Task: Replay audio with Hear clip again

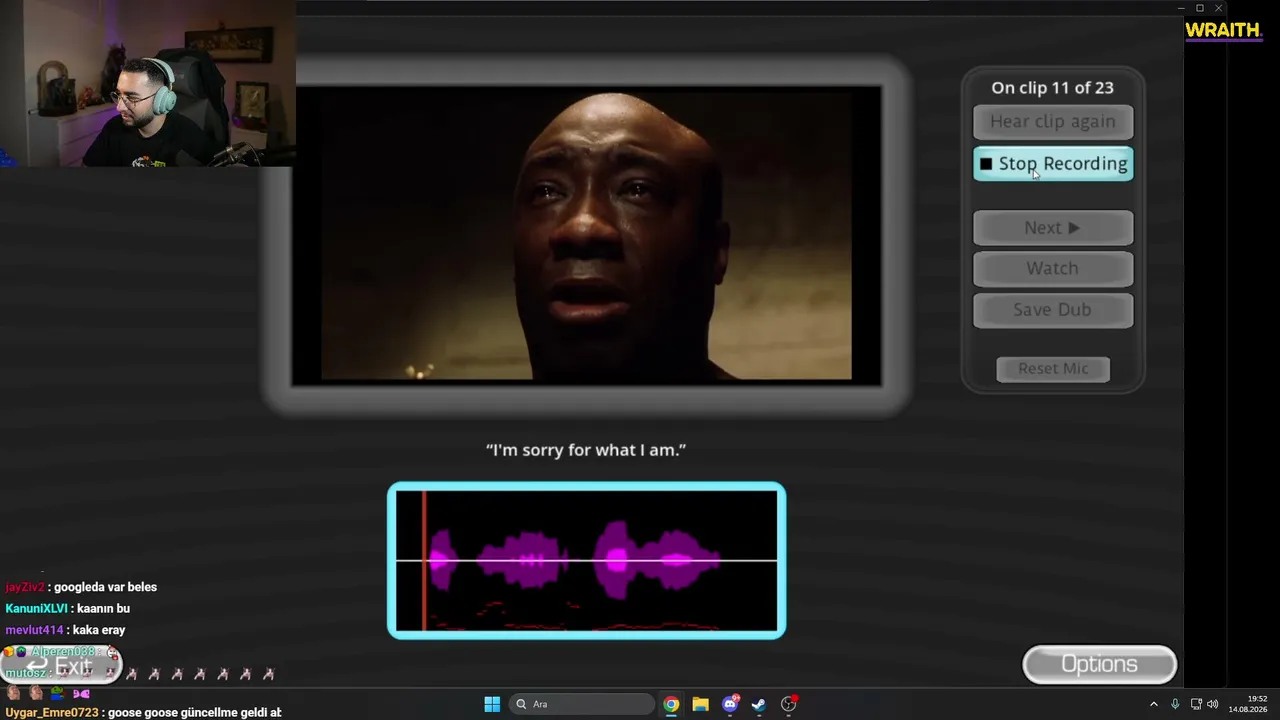Action: tap(1053, 122)
